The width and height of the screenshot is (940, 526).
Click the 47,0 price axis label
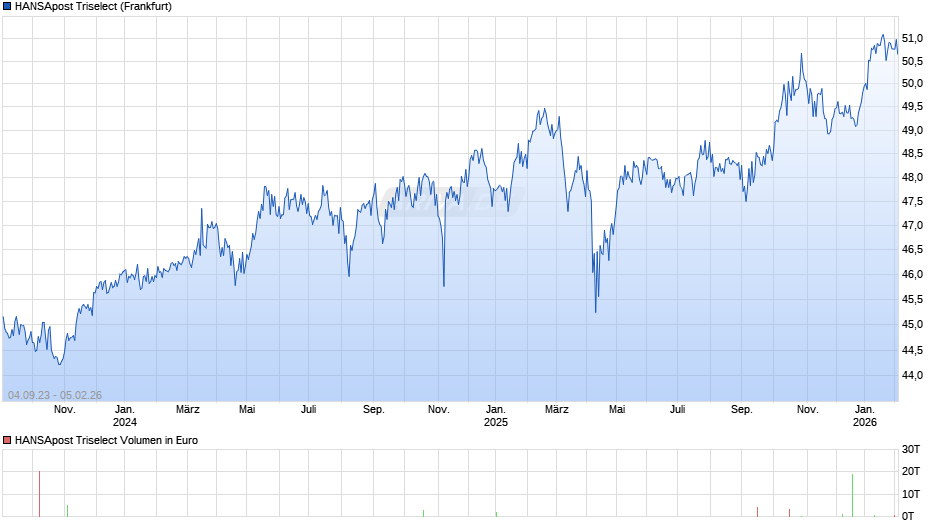tap(912, 226)
